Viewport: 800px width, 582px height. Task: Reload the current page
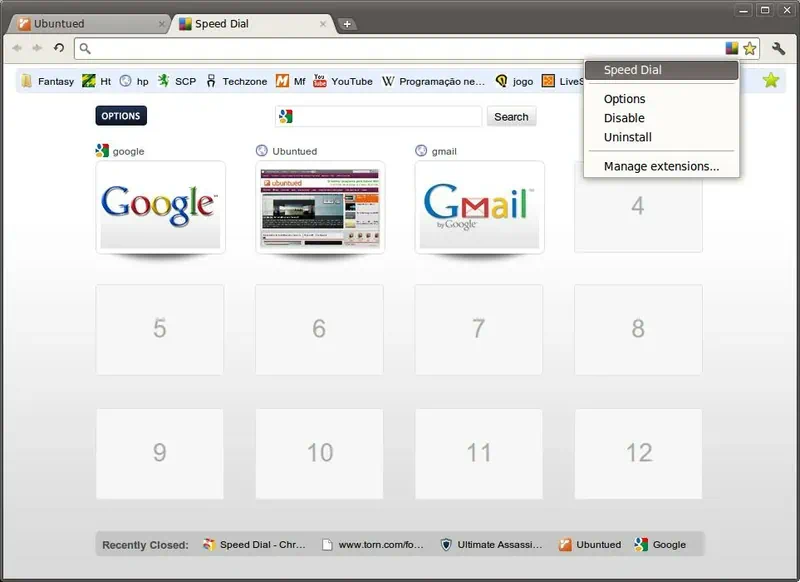click(x=59, y=48)
